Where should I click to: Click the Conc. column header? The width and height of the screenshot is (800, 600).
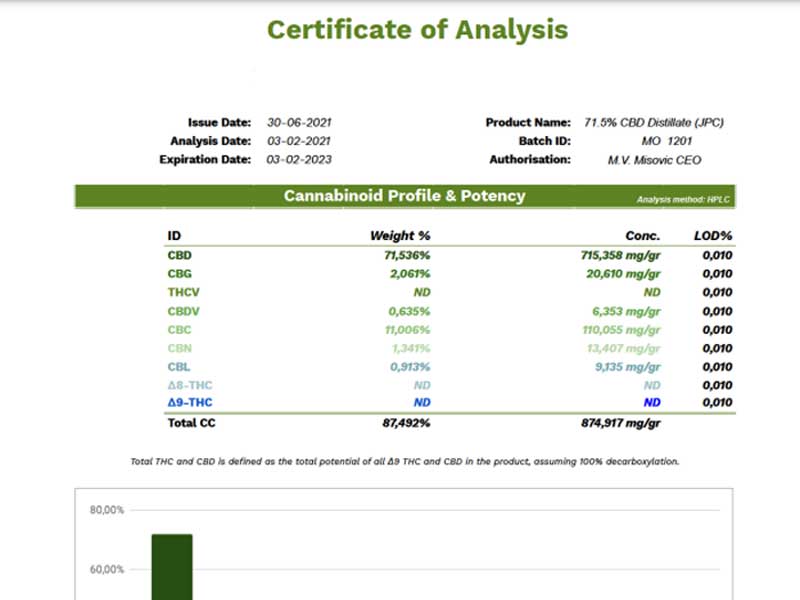643,236
